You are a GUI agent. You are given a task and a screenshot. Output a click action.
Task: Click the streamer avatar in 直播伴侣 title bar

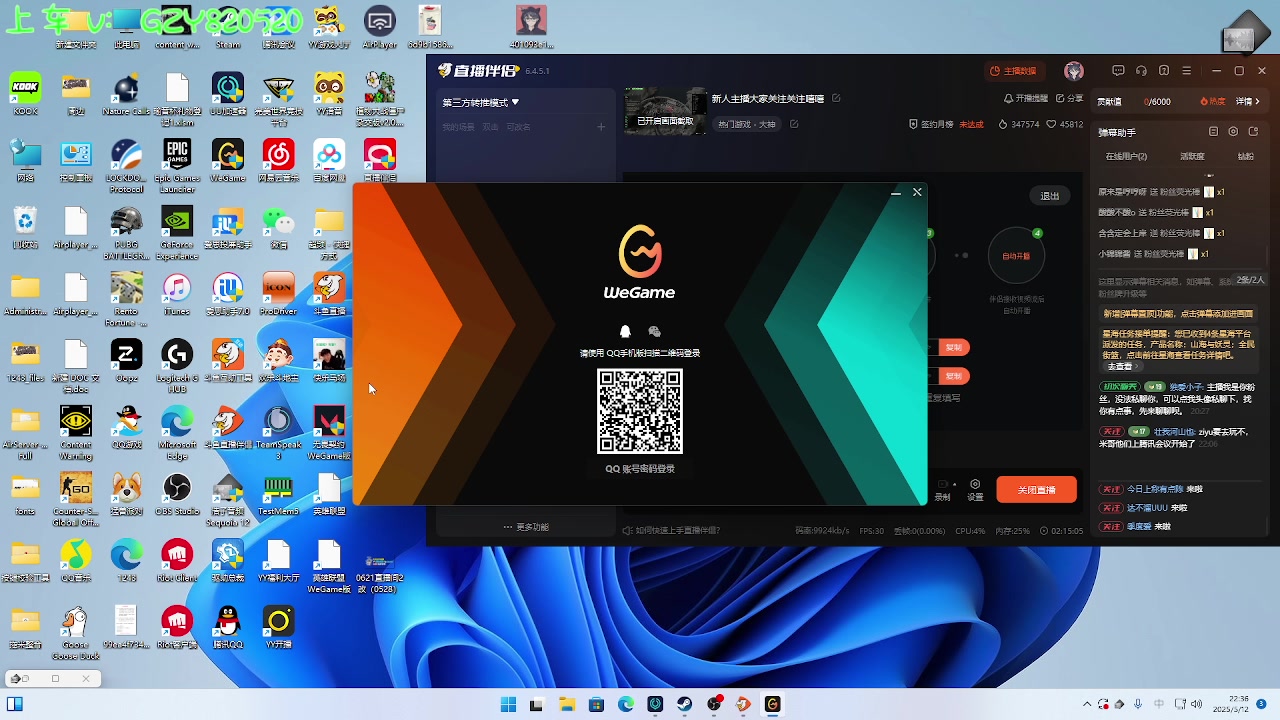(1074, 71)
